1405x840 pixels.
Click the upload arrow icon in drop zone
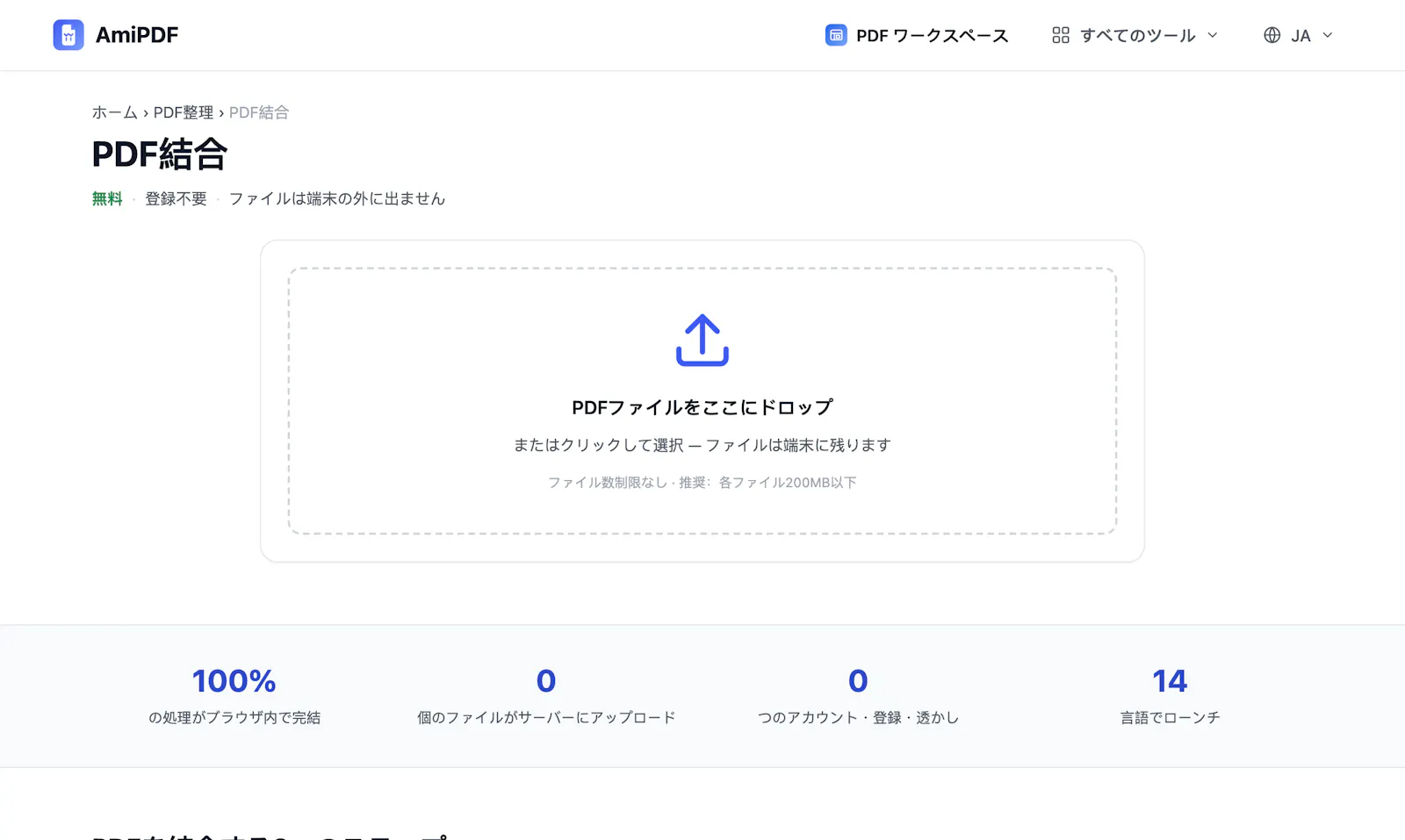pyautogui.click(x=702, y=340)
